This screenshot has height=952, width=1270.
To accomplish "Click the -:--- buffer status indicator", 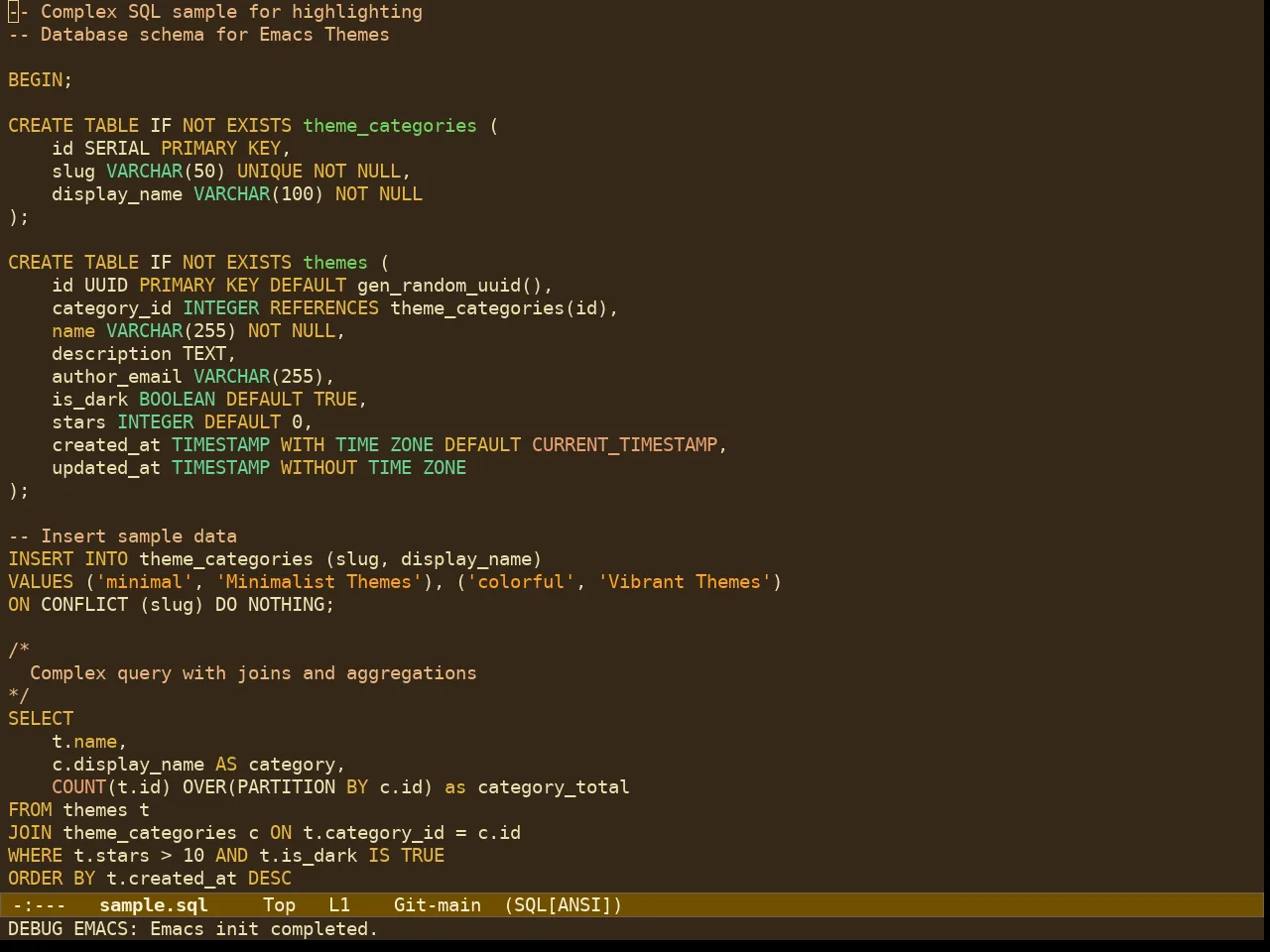I will (39, 905).
